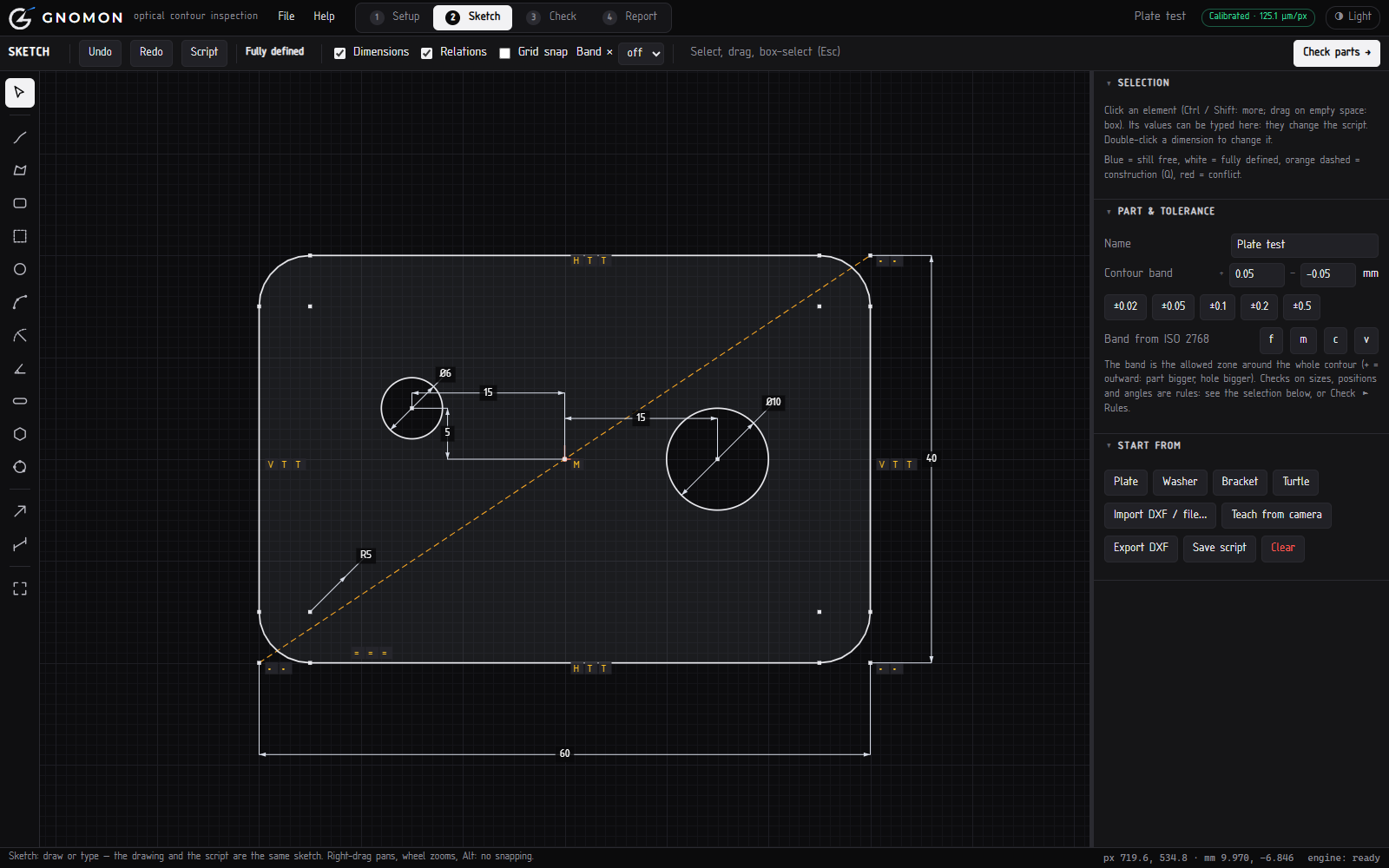Choose the Arc tool
Screen dimensions: 1389x868
(20, 302)
